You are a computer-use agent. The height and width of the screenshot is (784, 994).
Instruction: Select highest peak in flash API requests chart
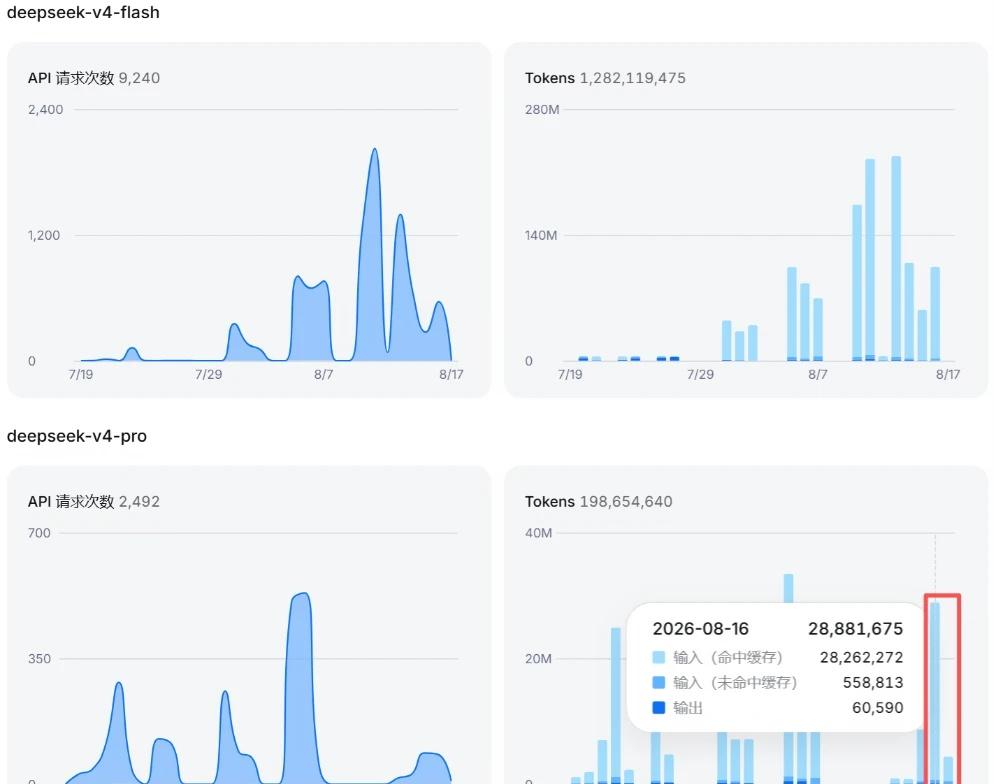pos(375,151)
